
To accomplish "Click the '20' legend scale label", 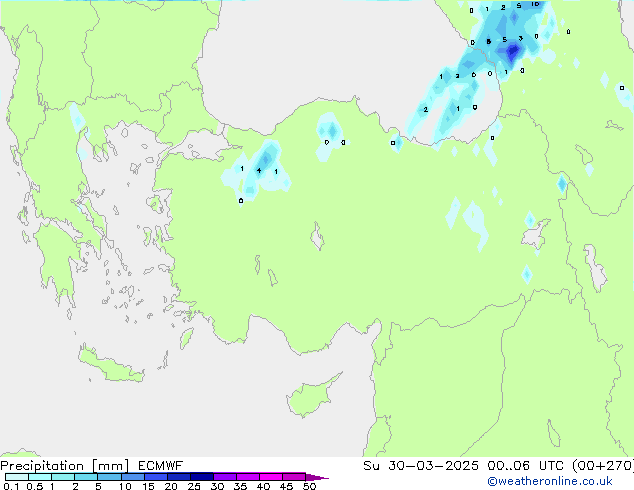I will tap(171, 486).
